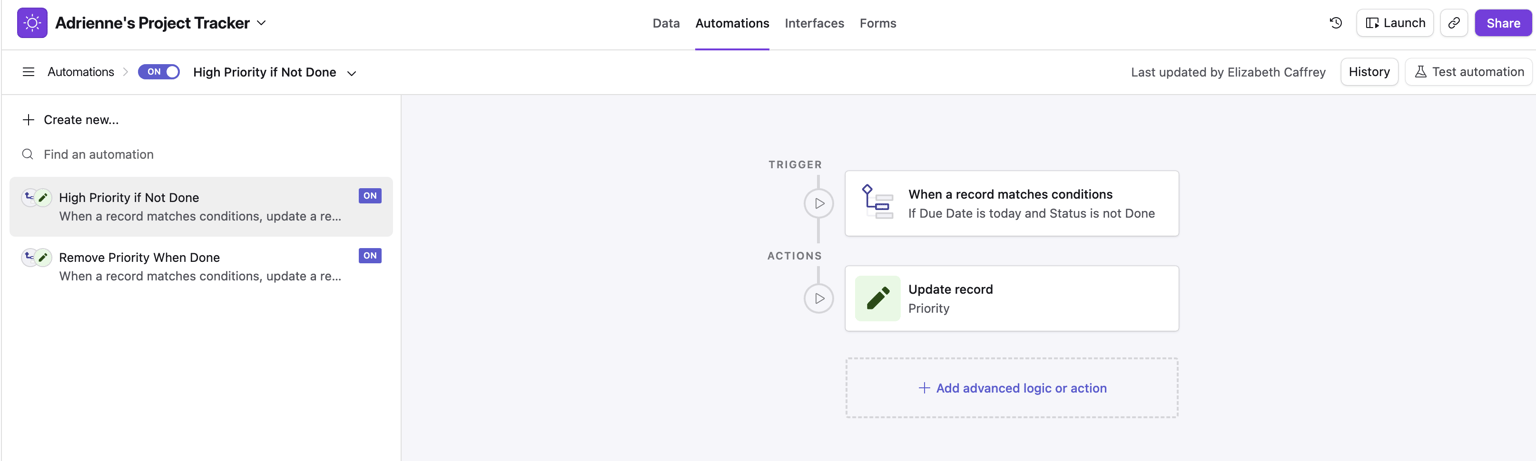
Task: Expand Adrienne's Project Tracker base dropdown
Action: (262, 23)
